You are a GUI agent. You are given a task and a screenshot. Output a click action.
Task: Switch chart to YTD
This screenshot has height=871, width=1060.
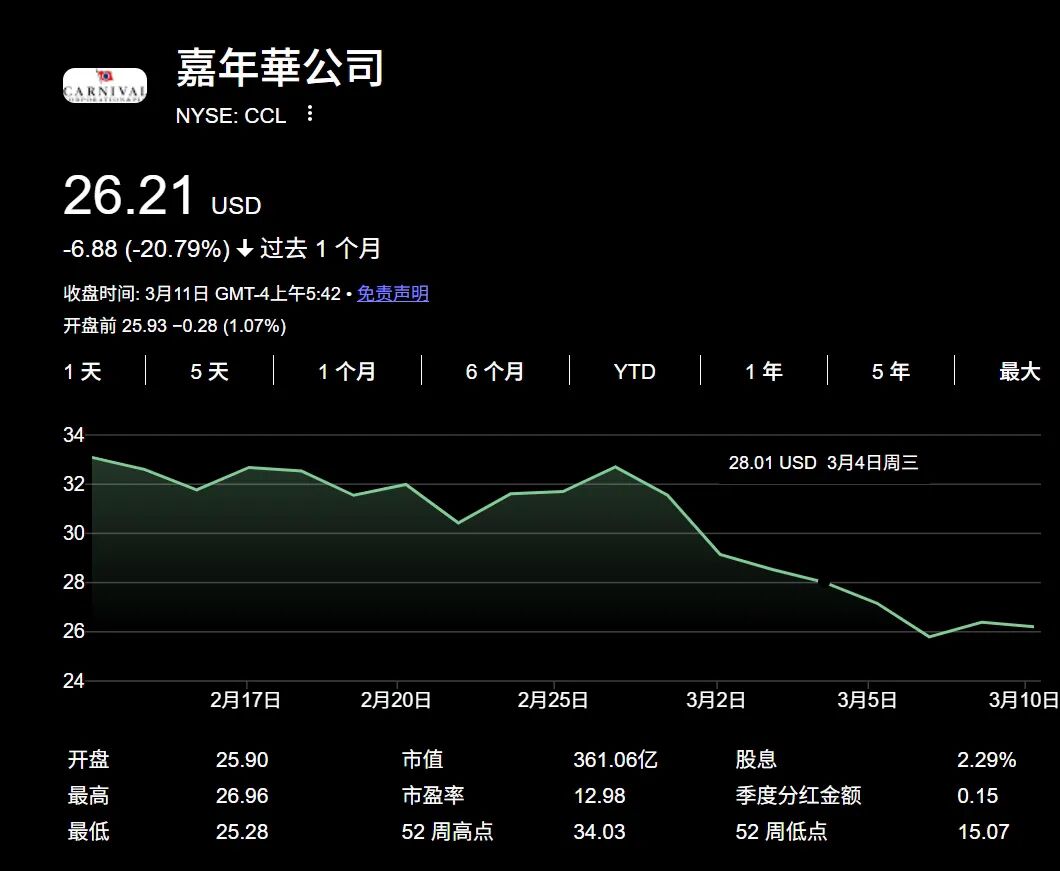click(634, 372)
